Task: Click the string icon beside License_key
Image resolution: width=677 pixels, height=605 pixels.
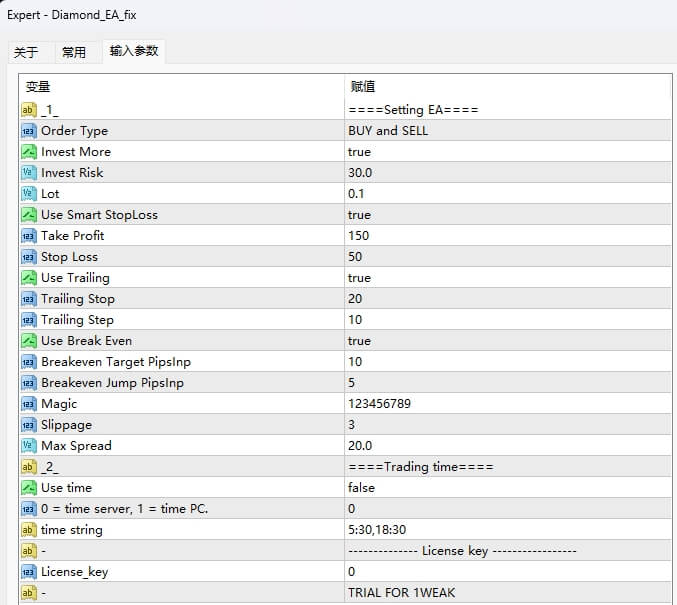Action: (x=28, y=572)
